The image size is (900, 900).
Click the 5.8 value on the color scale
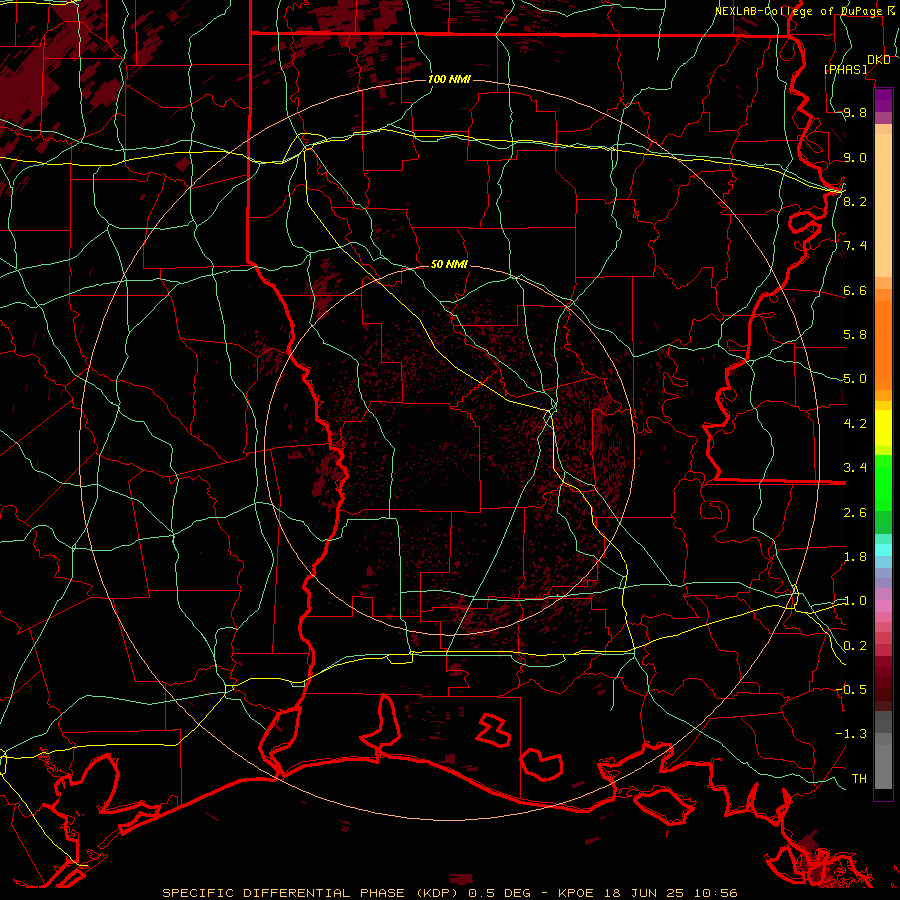point(855,335)
